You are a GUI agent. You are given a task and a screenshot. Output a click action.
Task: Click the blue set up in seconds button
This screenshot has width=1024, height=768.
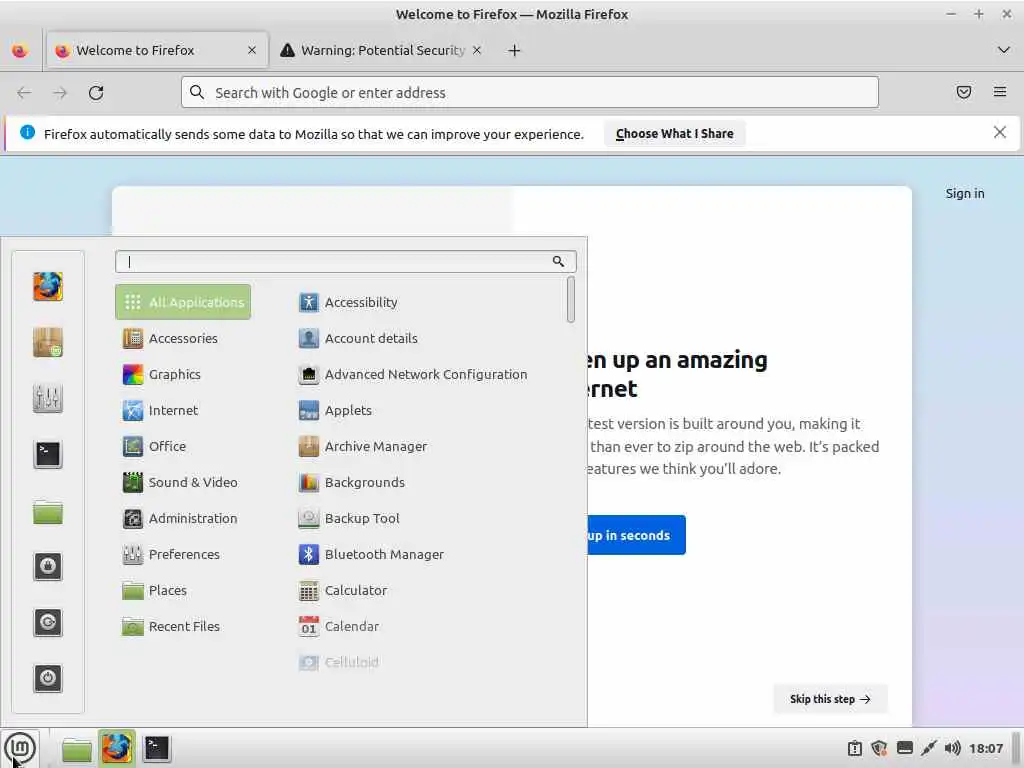pyautogui.click(x=636, y=535)
